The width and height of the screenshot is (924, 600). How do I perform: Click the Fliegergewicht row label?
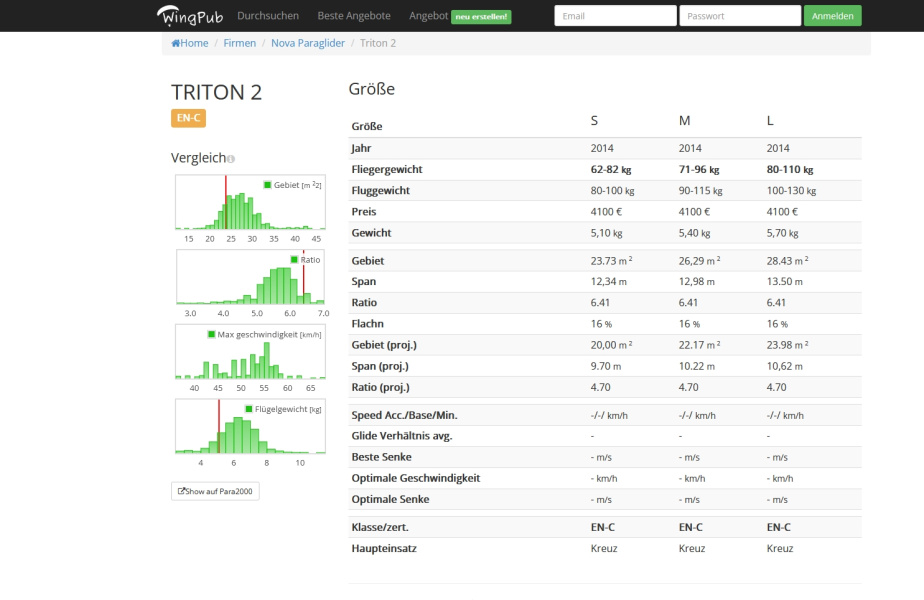click(x=387, y=169)
